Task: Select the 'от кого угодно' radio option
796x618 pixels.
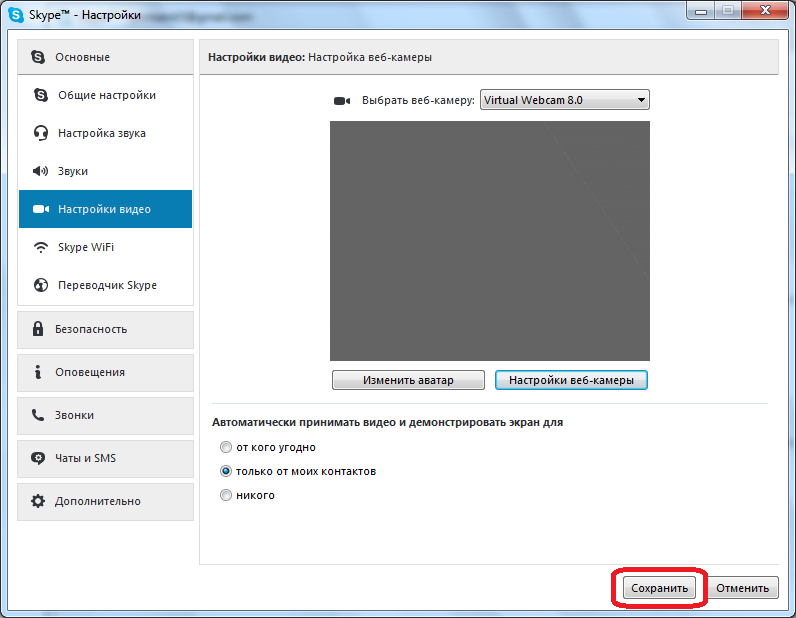Action: (x=225, y=447)
